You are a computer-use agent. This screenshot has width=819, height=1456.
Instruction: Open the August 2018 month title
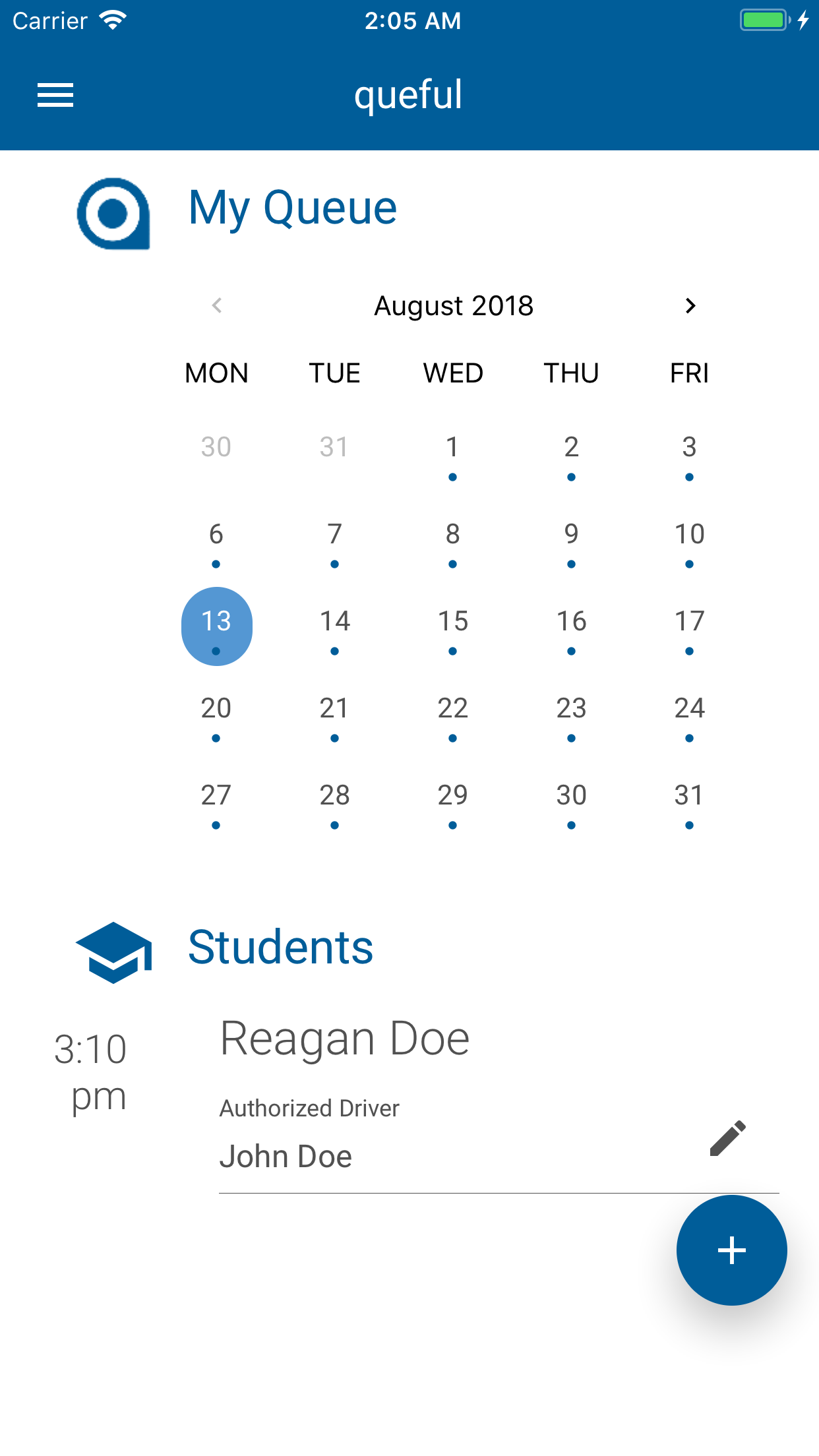[x=454, y=306]
